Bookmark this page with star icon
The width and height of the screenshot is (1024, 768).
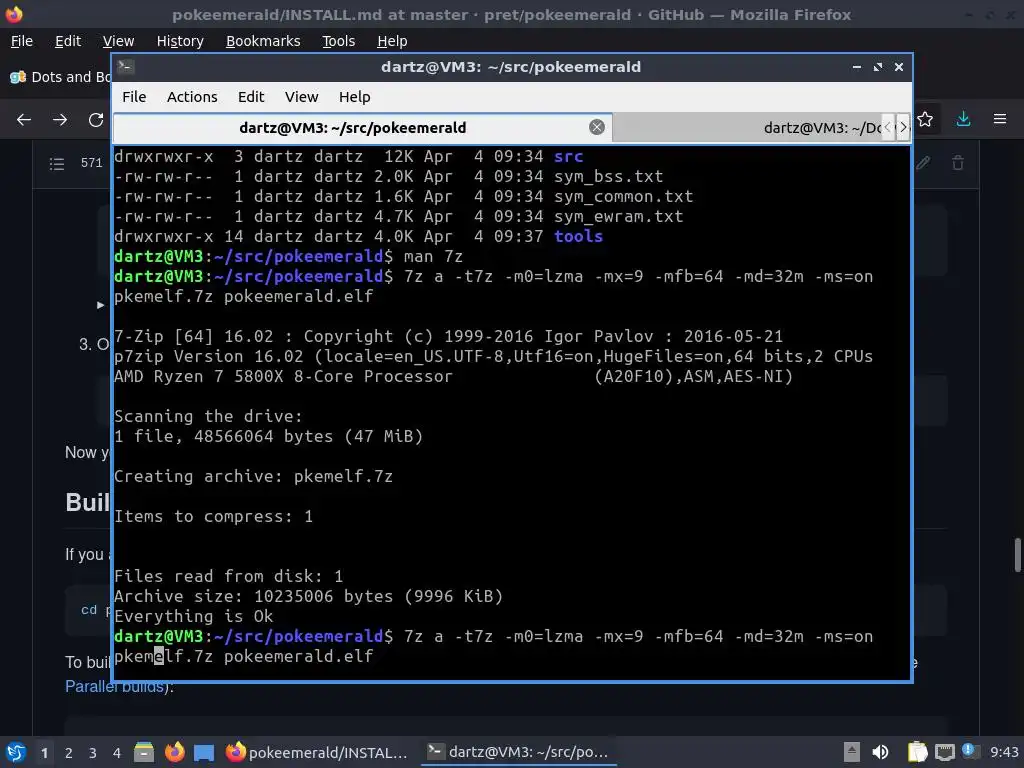925,119
